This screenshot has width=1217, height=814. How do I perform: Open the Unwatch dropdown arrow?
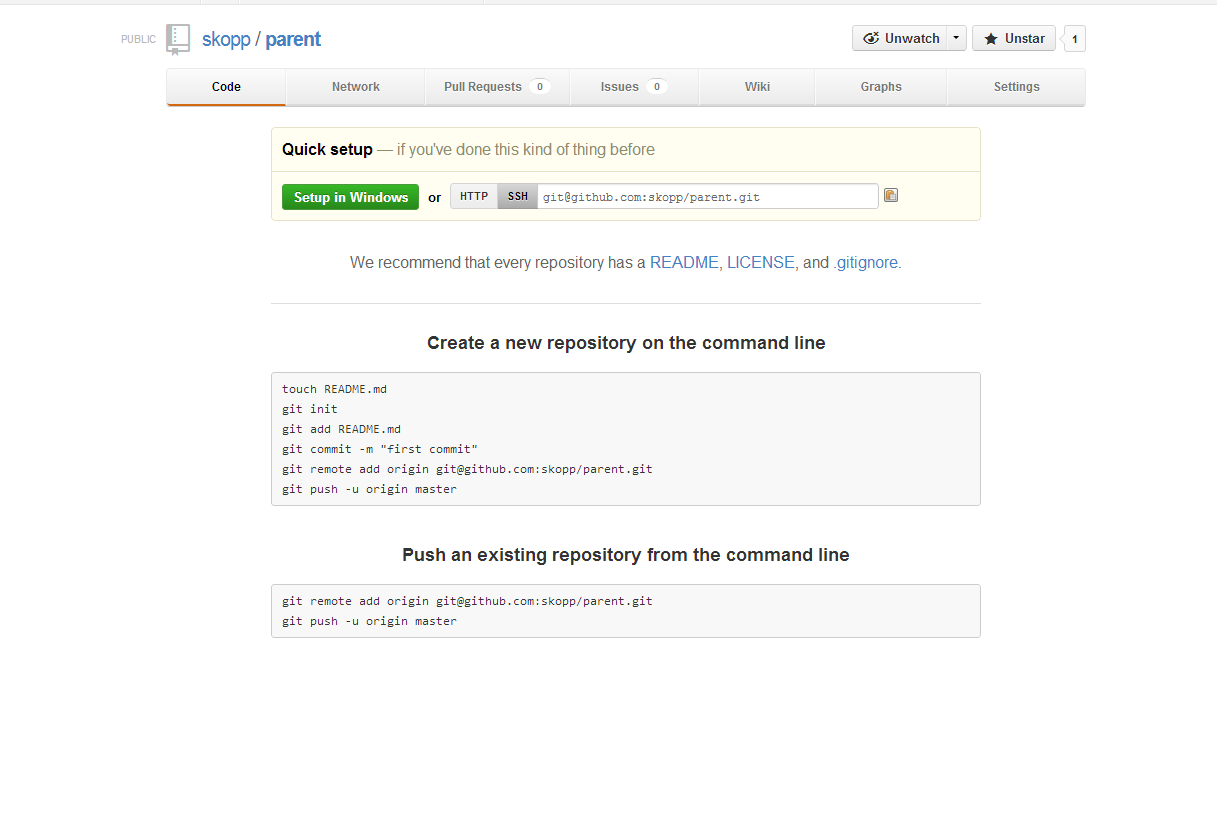click(956, 38)
